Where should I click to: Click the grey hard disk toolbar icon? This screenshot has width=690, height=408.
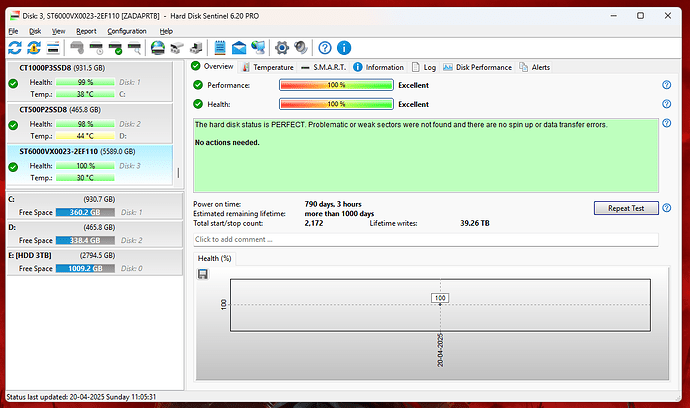tap(77, 48)
